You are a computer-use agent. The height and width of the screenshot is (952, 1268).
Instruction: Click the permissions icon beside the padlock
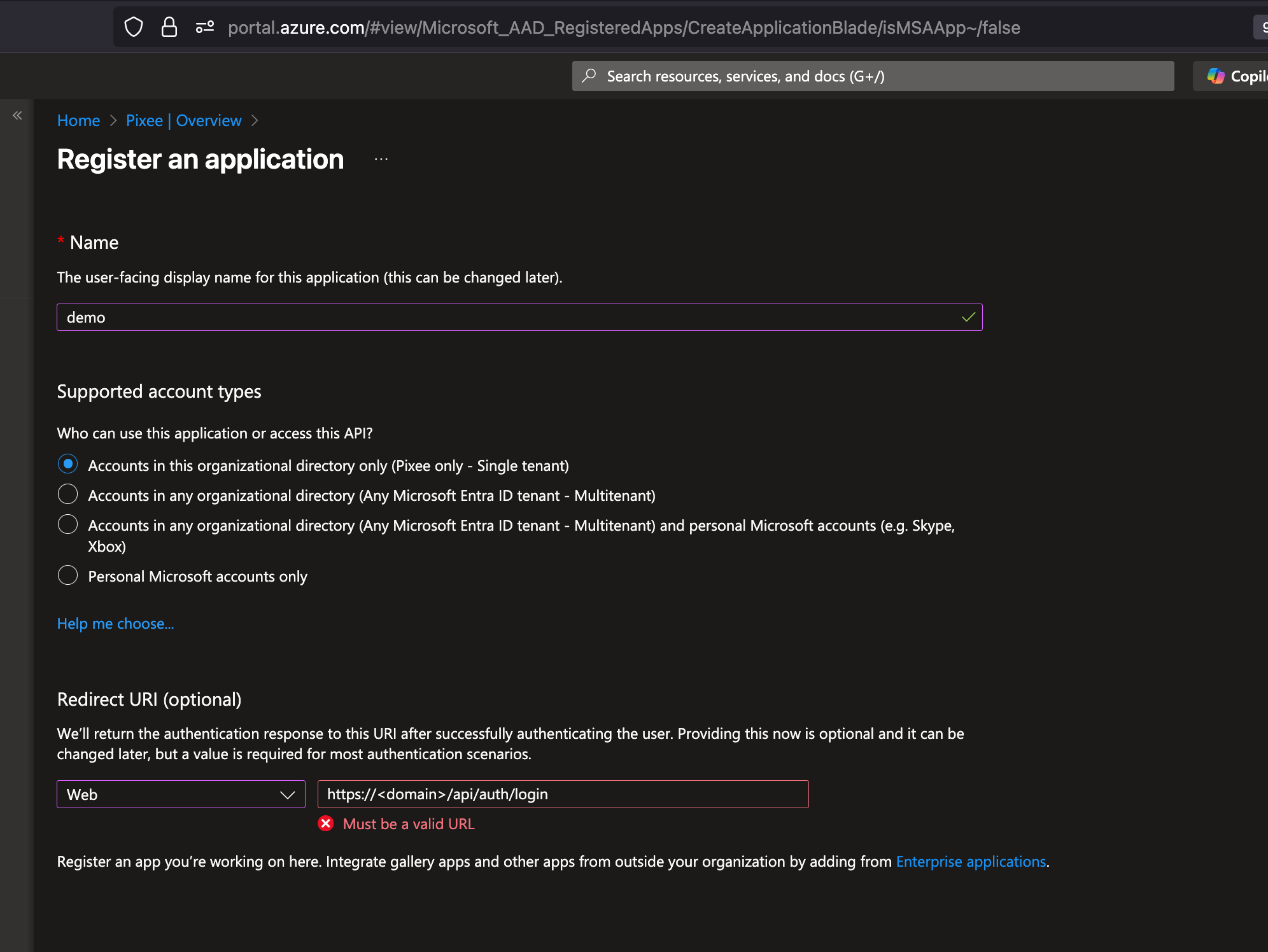[x=204, y=27]
